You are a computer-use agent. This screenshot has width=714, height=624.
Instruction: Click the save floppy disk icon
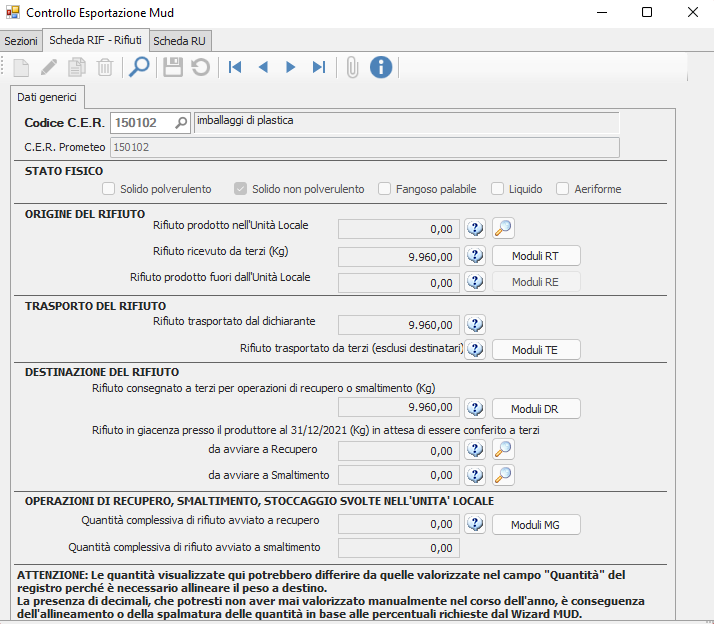[173, 67]
